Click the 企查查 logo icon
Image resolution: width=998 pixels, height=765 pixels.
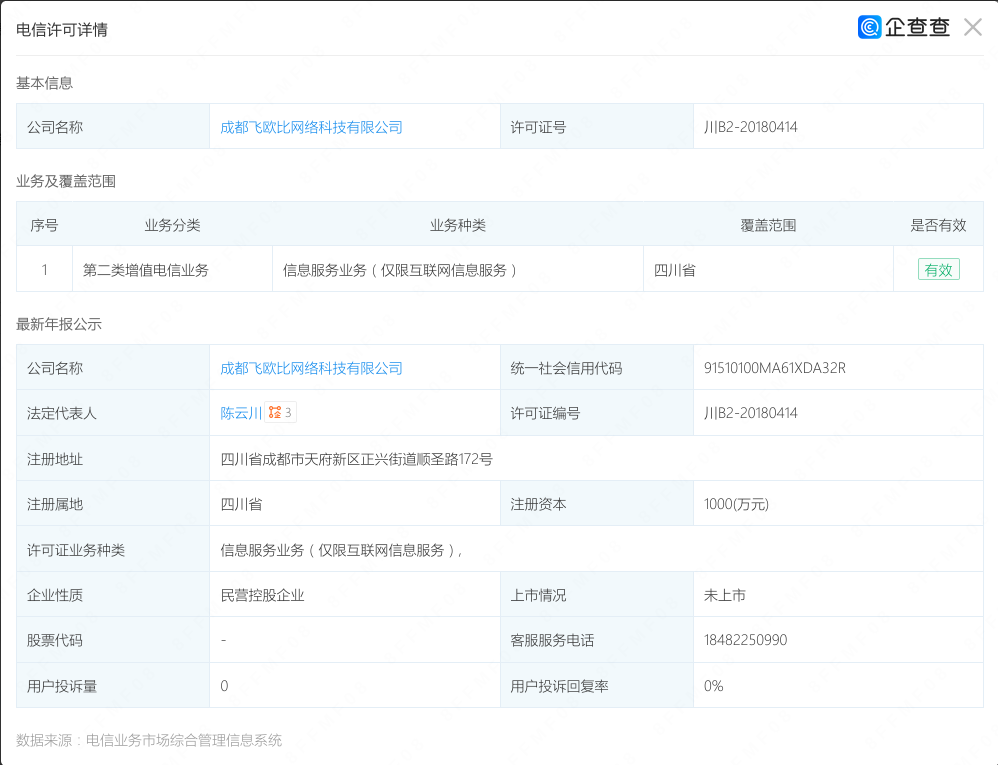tap(870, 28)
